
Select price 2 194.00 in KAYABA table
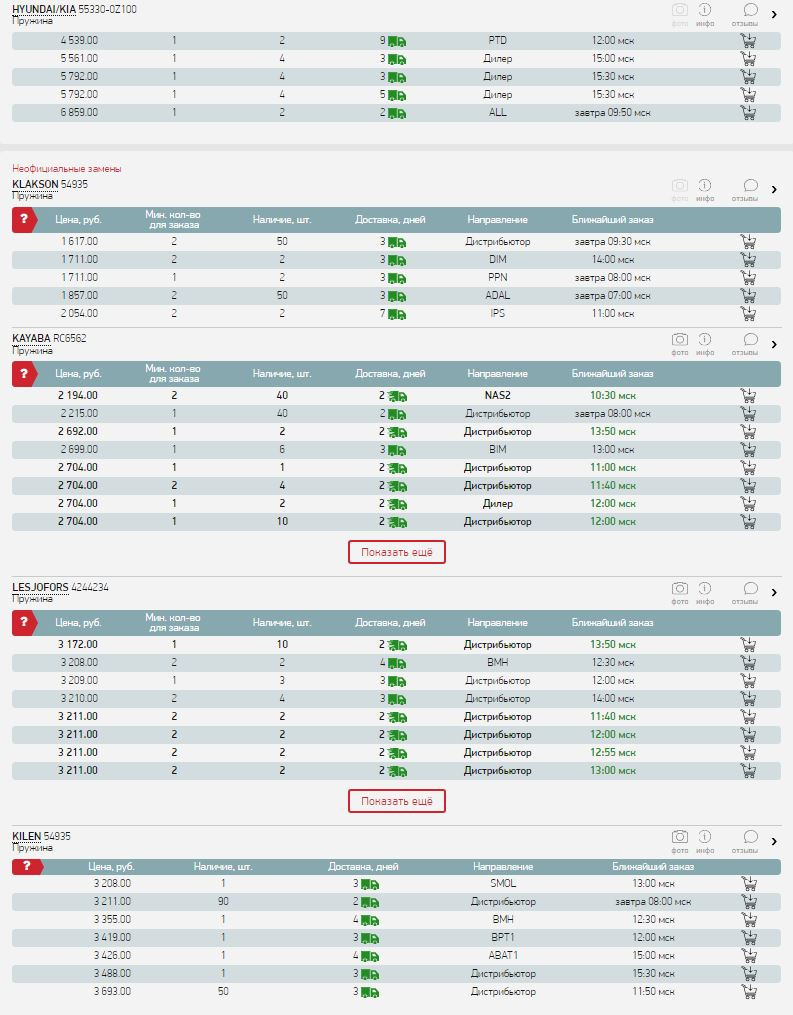coord(78,396)
